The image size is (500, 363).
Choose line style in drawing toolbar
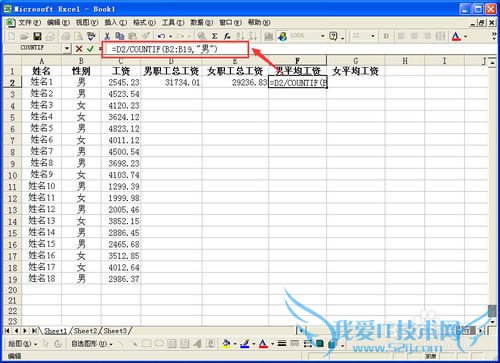tap(282, 343)
